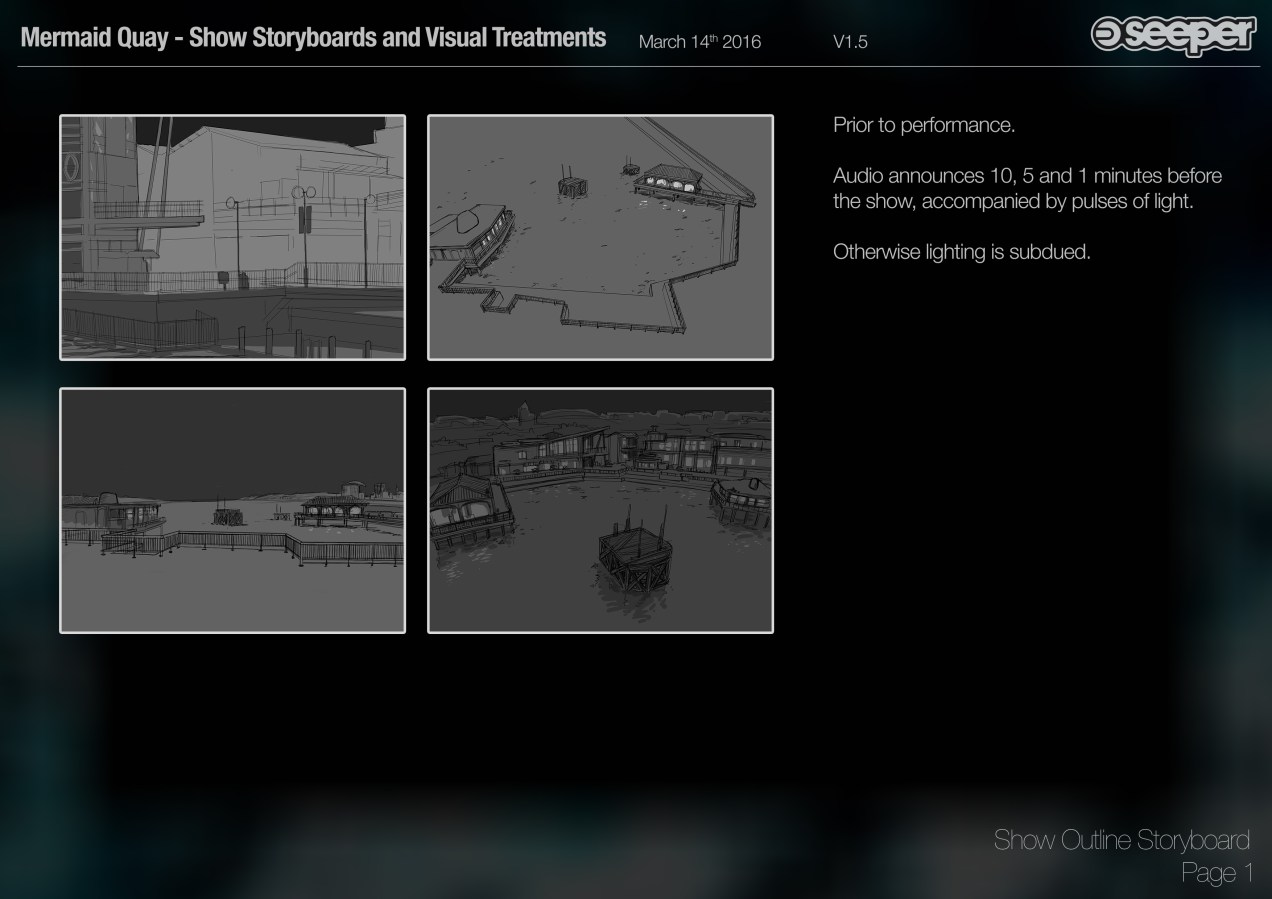The width and height of the screenshot is (1272, 899).
Task: Click the circular arrow emblem in Seeper logo
Action: [x=1107, y=34]
